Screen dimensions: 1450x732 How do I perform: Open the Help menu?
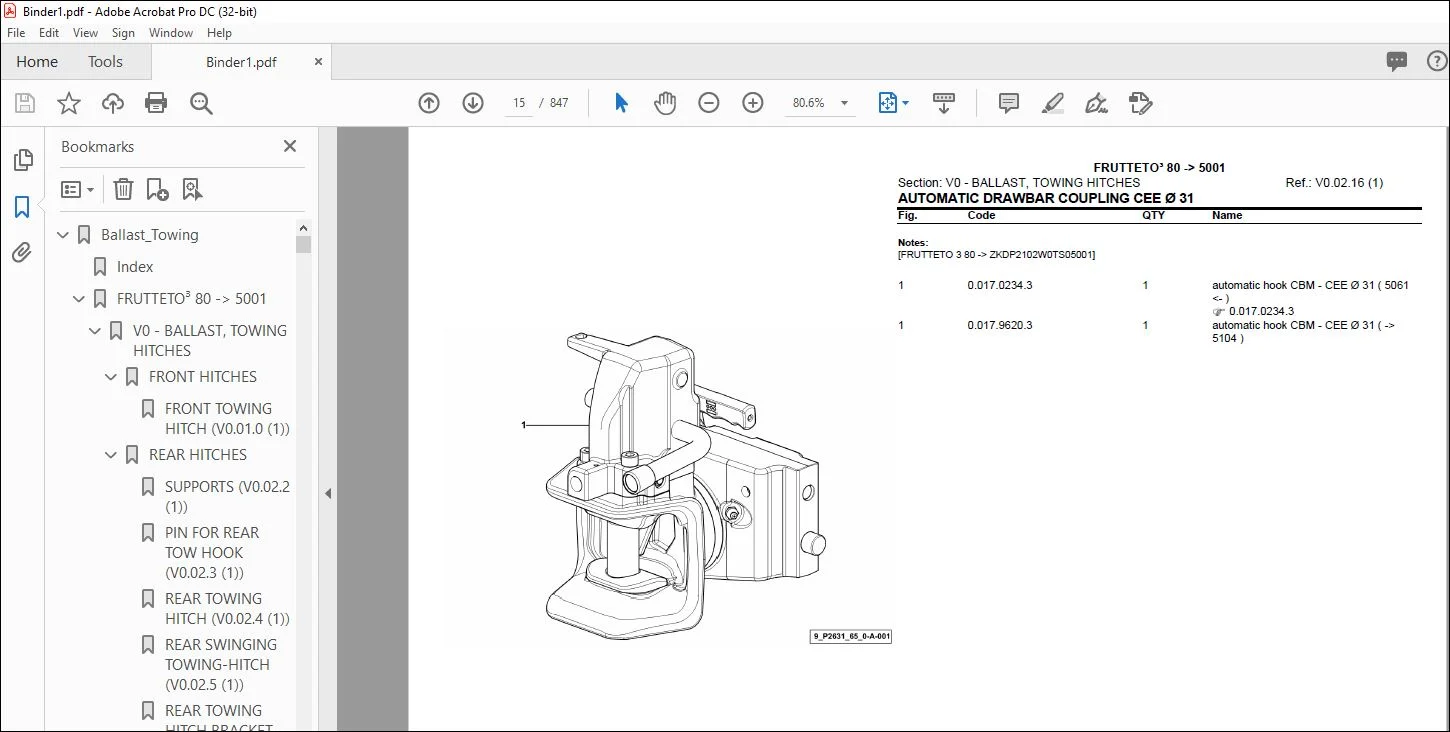point(217,33)
